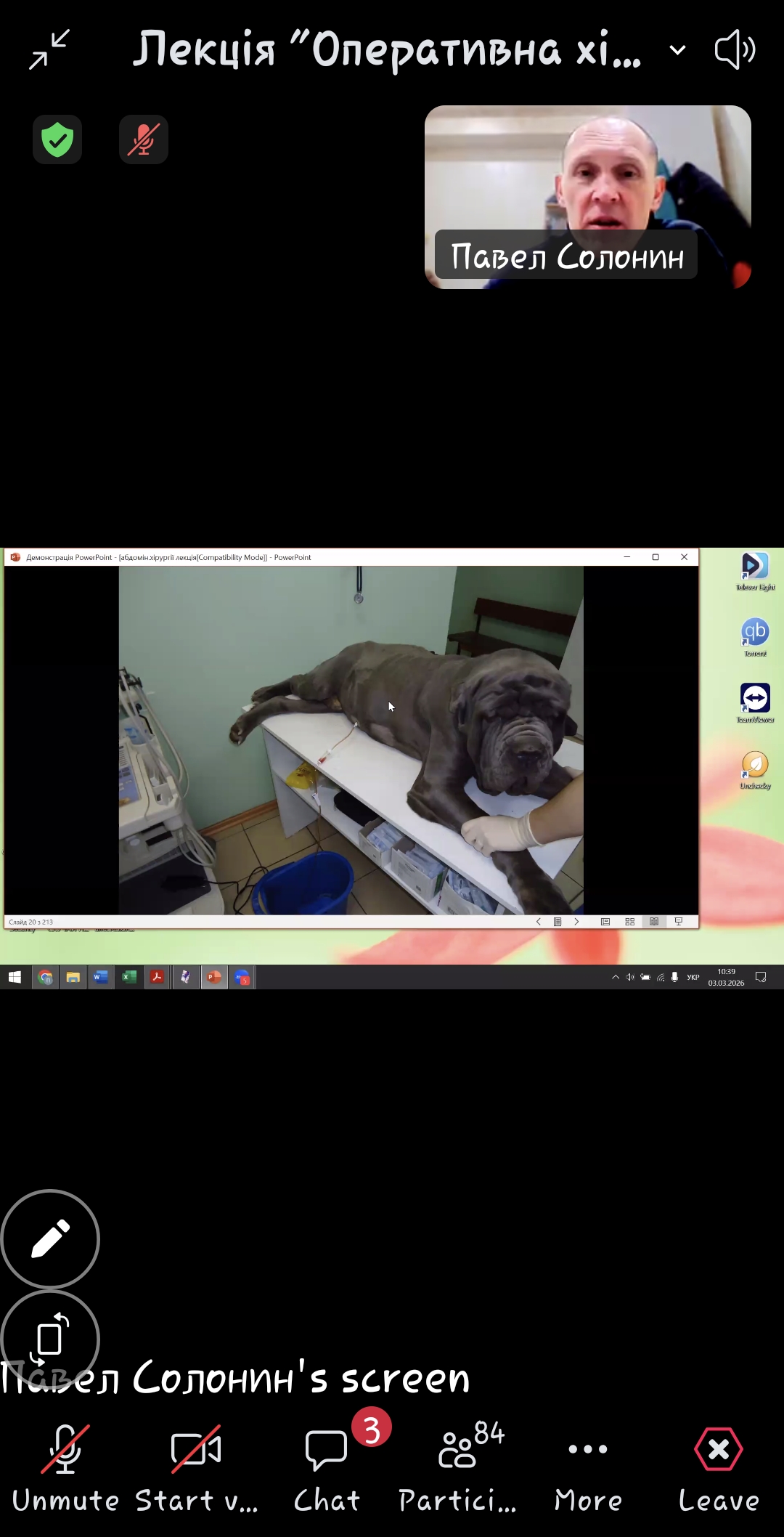Open Chrome from the taskbar
Viewport: 784px width, 1537px height.
[x=46, y=978]
